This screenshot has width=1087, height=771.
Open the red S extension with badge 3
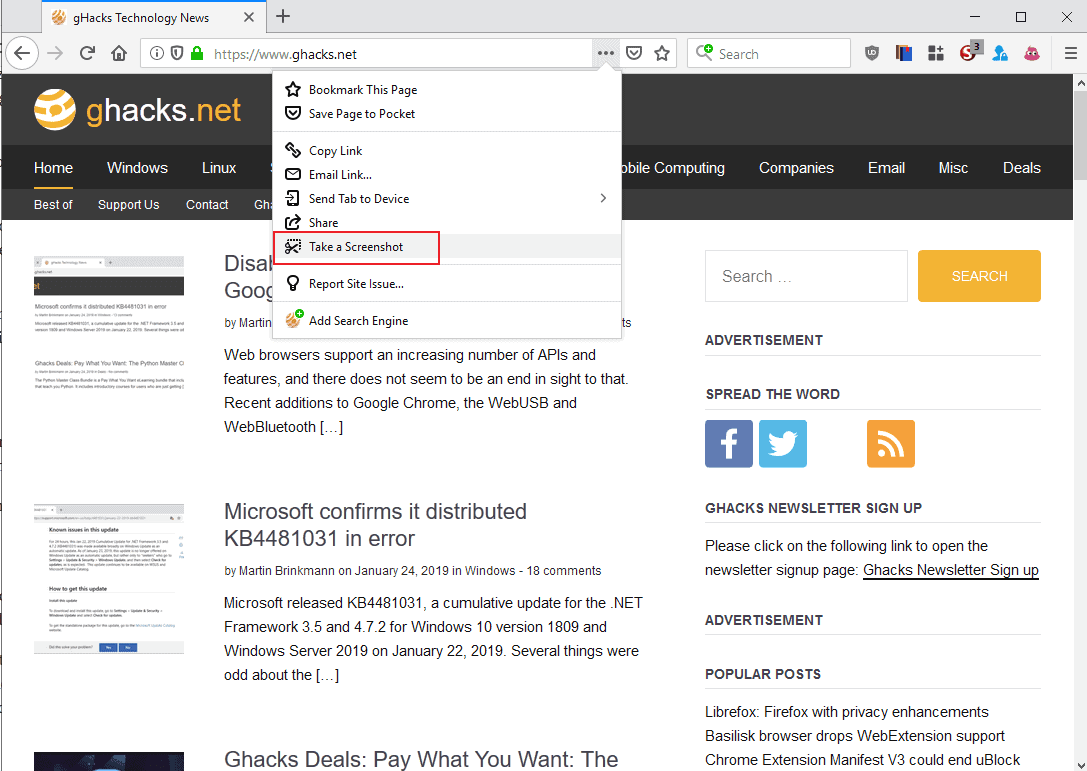[969, 52]
